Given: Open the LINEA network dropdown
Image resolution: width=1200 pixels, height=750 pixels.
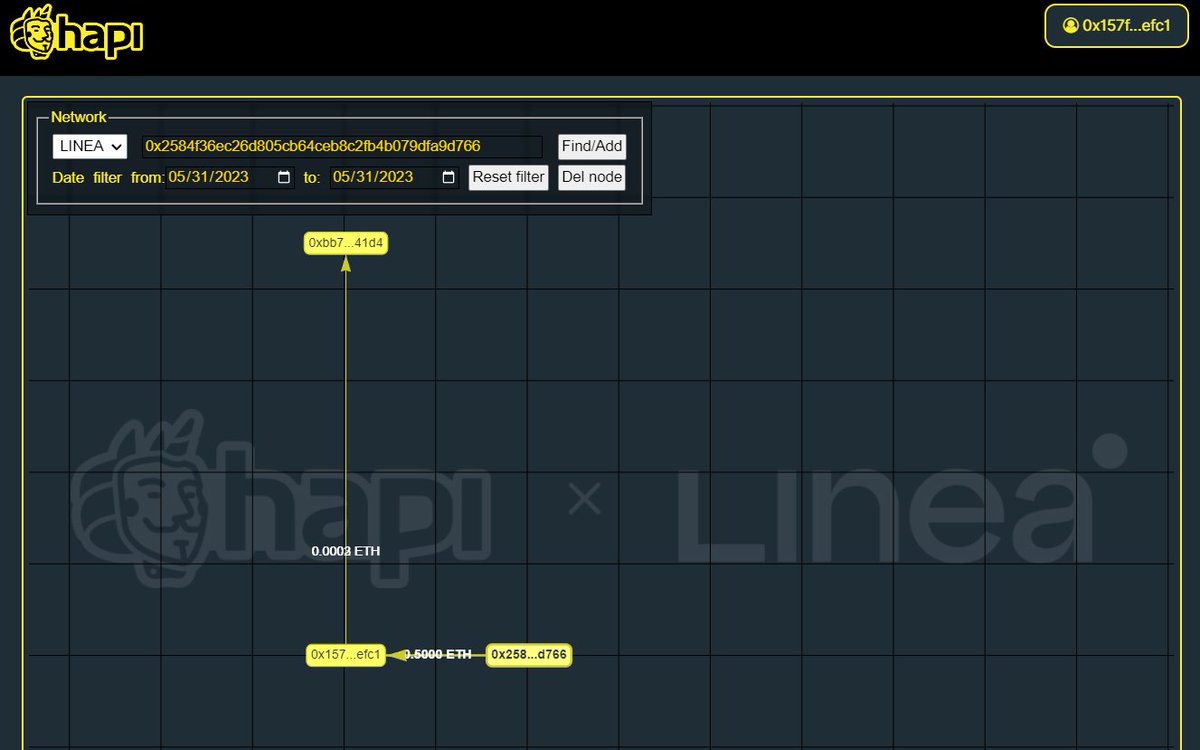Looking at the screenshot, I should coord(90,146).
